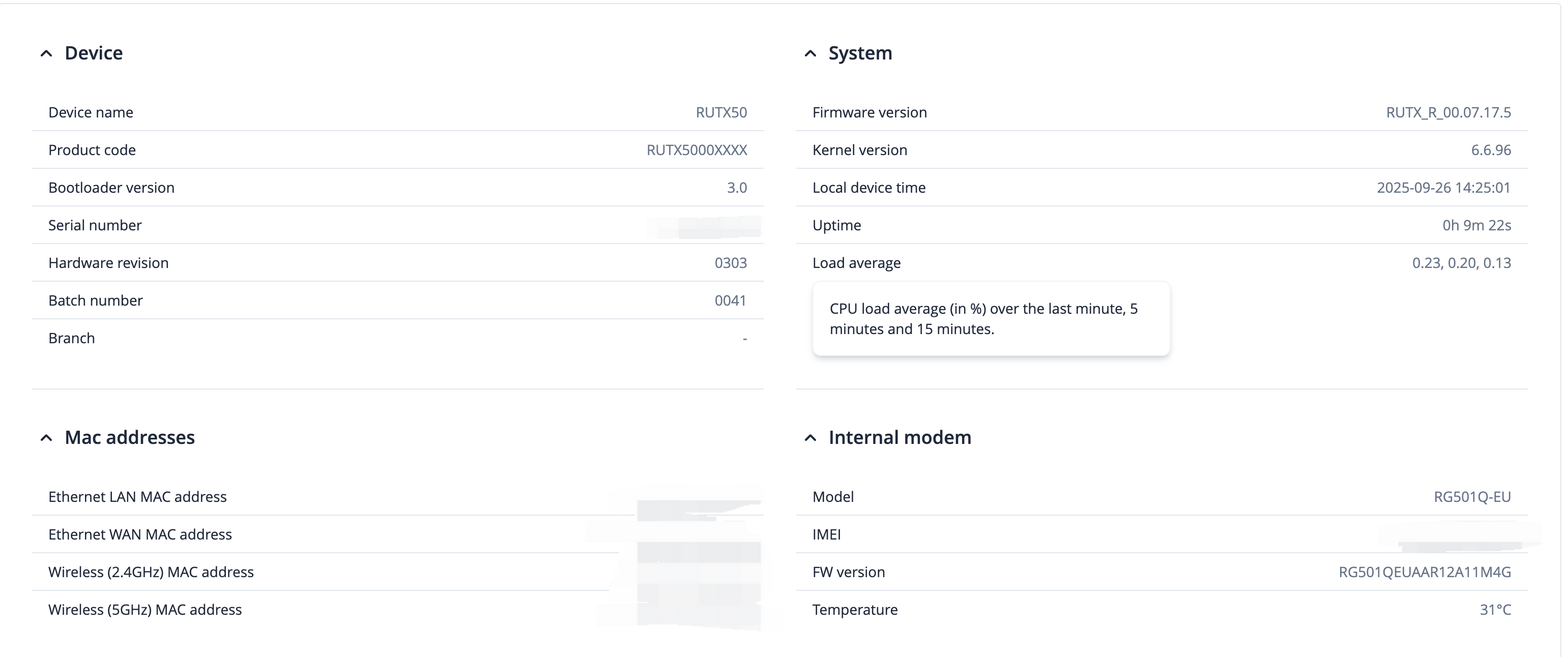The width and height of the screenshot is (1568, 657).
Task: Click the CPU load average tooltip
Action: pyautogui.click(x=991, y=319)
